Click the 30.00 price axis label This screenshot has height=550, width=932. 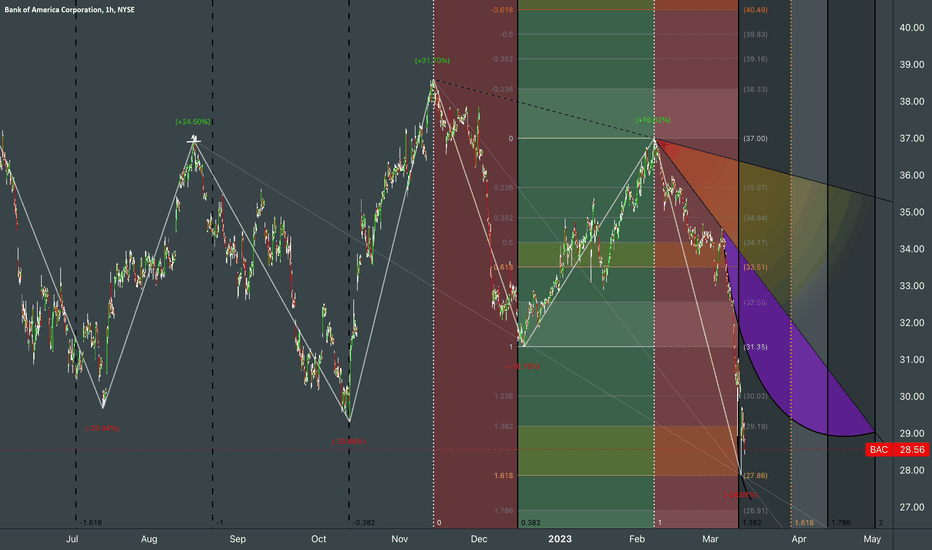pos(911,397)
